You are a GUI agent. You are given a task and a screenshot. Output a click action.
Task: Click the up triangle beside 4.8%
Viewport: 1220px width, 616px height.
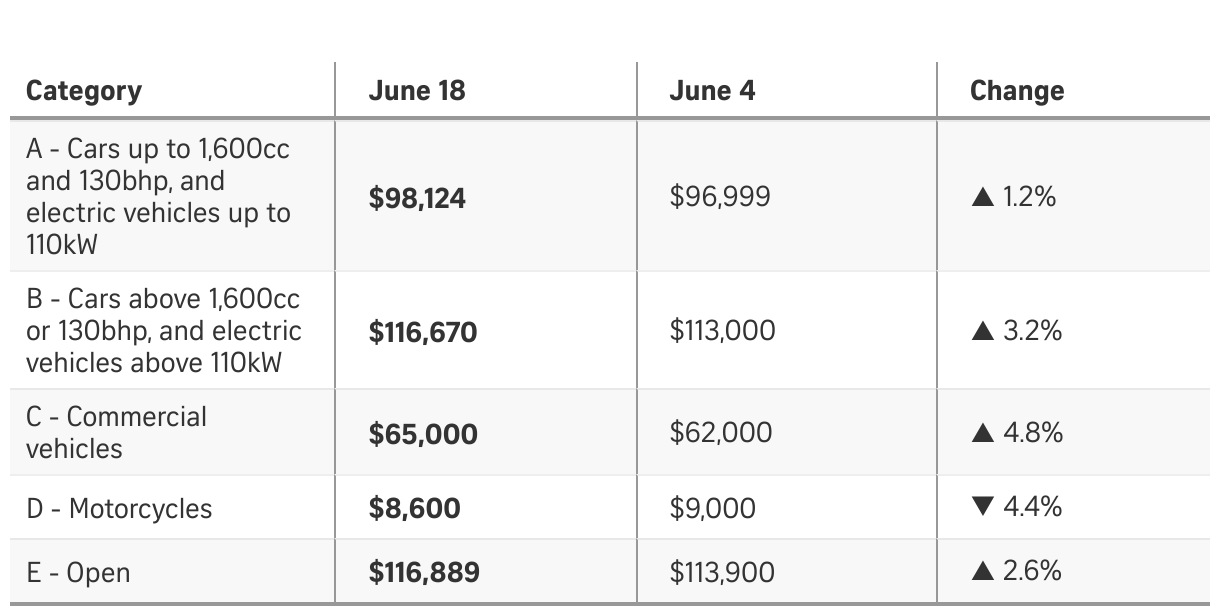[x=982, y=433]
